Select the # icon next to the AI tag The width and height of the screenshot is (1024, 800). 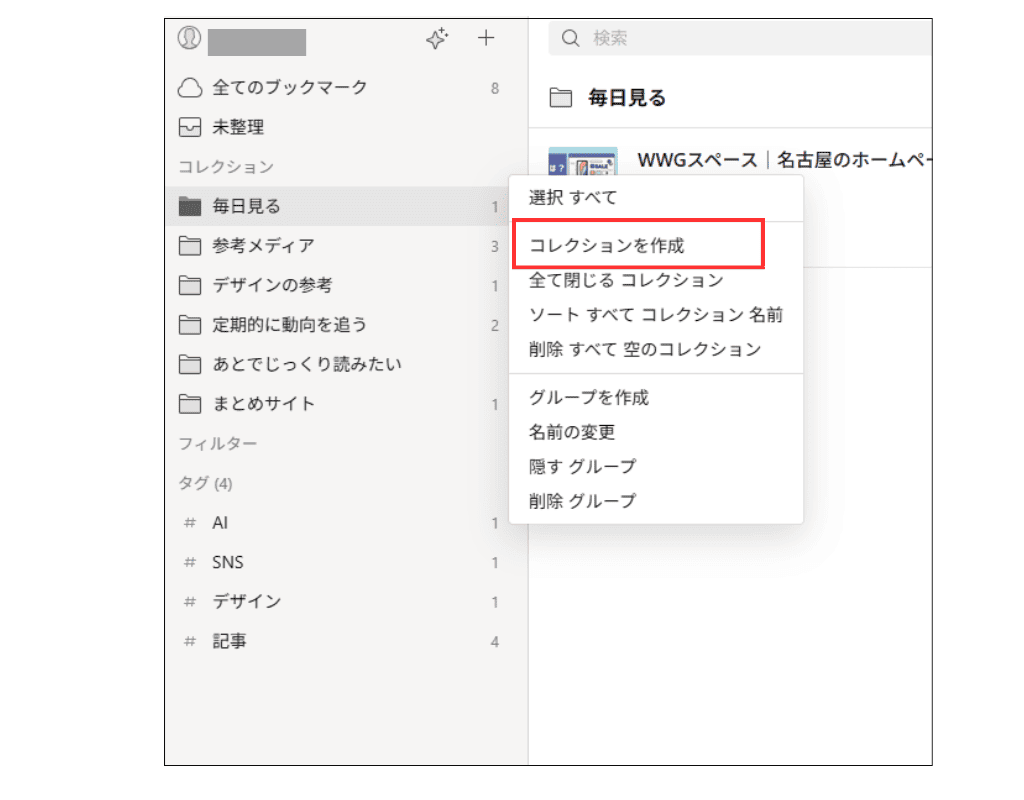[x=190, y=522]
